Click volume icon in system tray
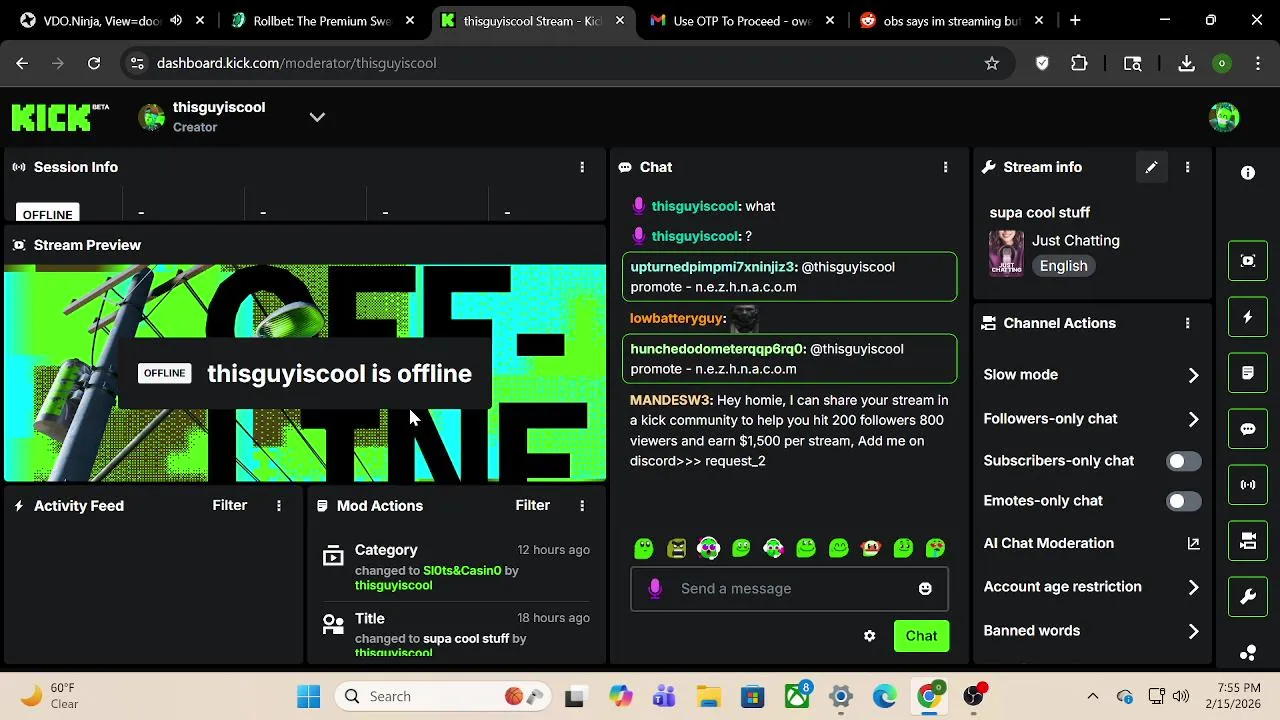Viewport: 1280px width, 720px height. point(1180,697)
